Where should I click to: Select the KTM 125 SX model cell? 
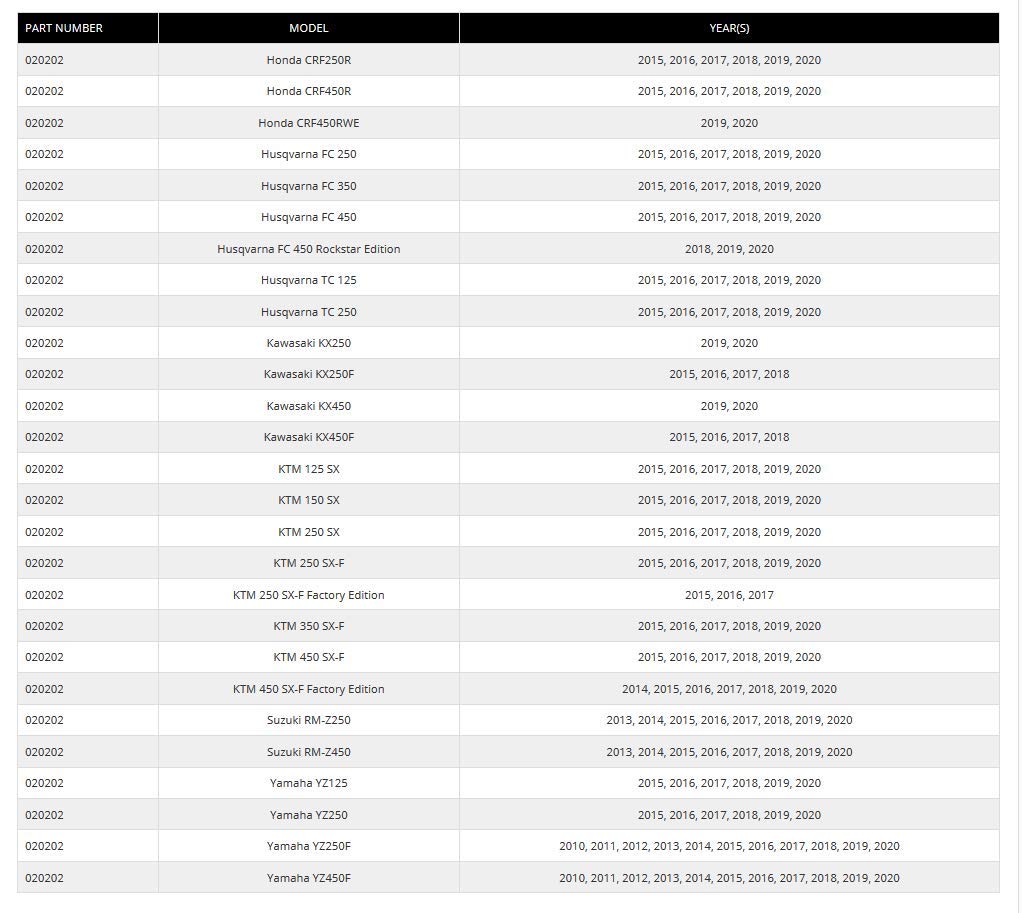click(x=308, y=469)
